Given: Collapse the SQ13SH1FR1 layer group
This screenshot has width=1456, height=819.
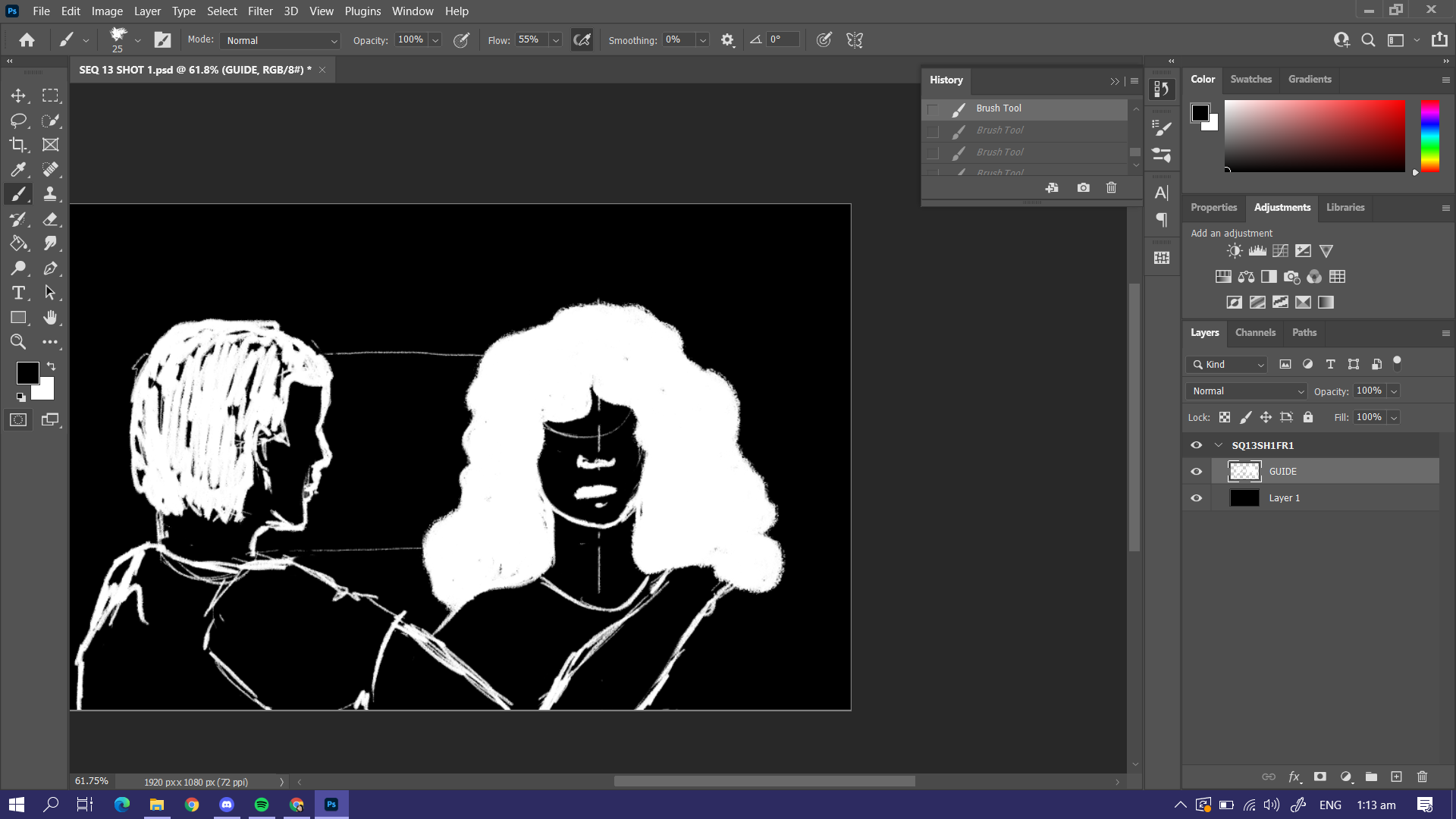Looking at the screenshot, I should (1219, 445).
